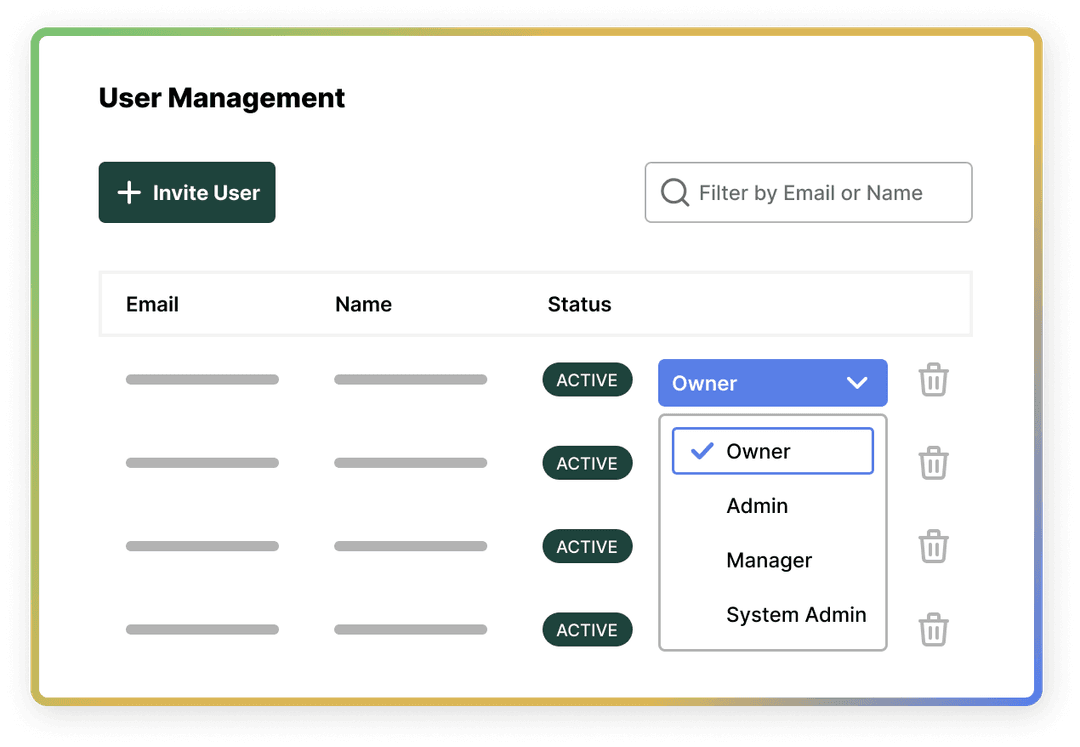Click the magnifier search icon

(x=675, y=193)
